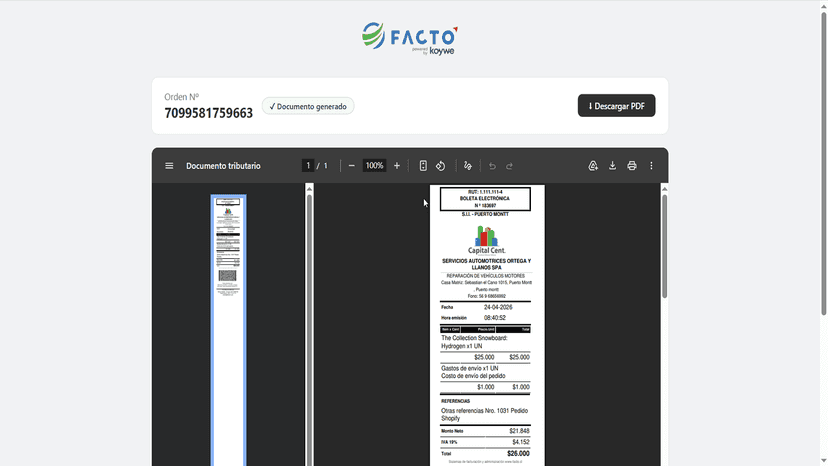Click the browser page scrollbar
The image size is (828, 466).
pos(823,164)
